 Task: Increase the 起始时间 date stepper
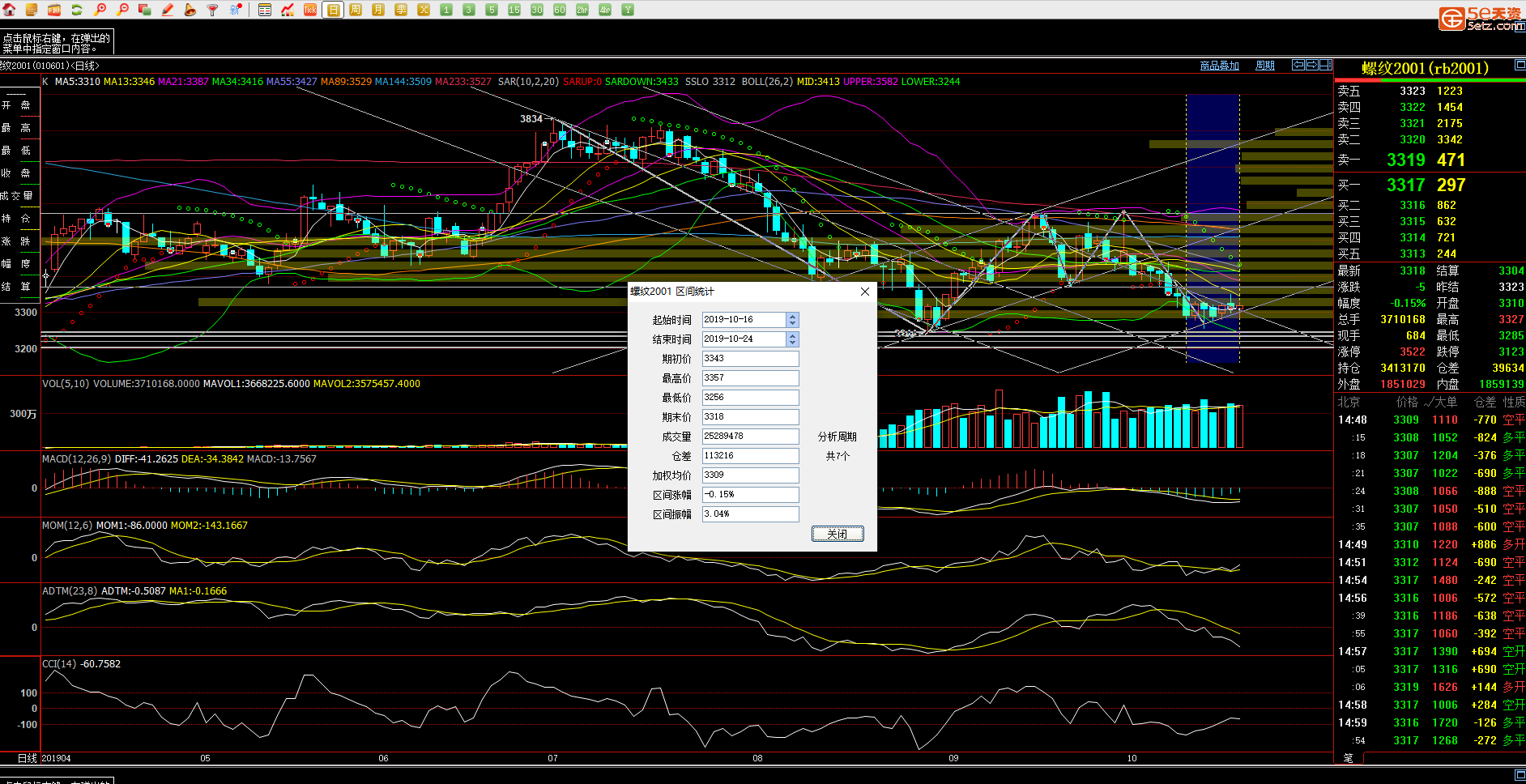793,316
